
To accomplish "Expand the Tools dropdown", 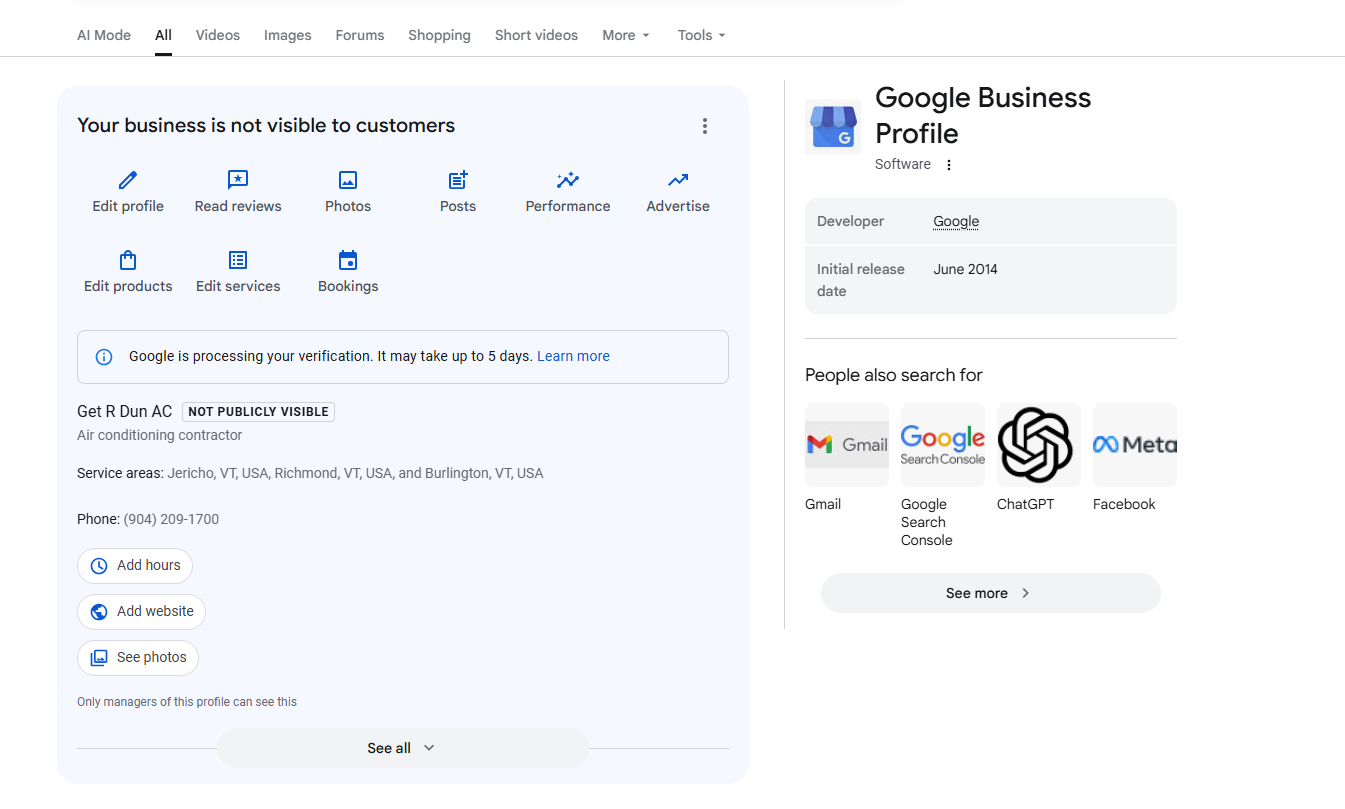I will pos(701,35).
